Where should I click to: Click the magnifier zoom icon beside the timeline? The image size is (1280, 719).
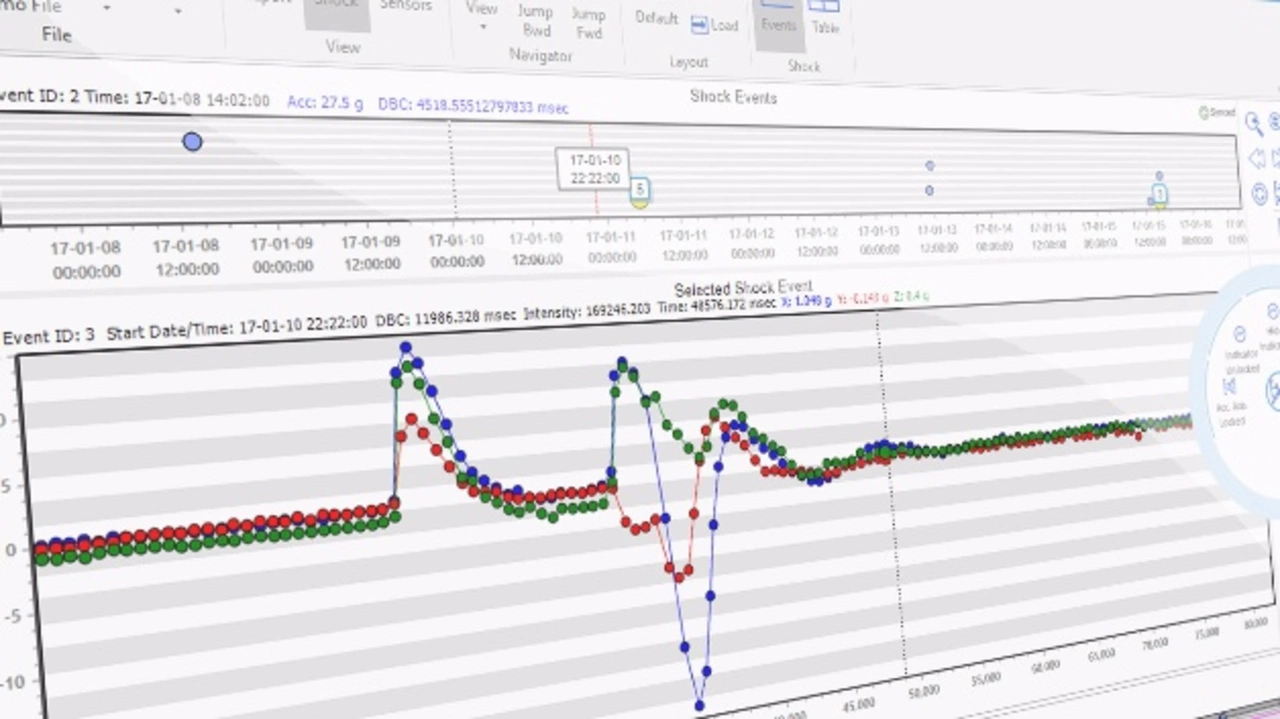1254,124
